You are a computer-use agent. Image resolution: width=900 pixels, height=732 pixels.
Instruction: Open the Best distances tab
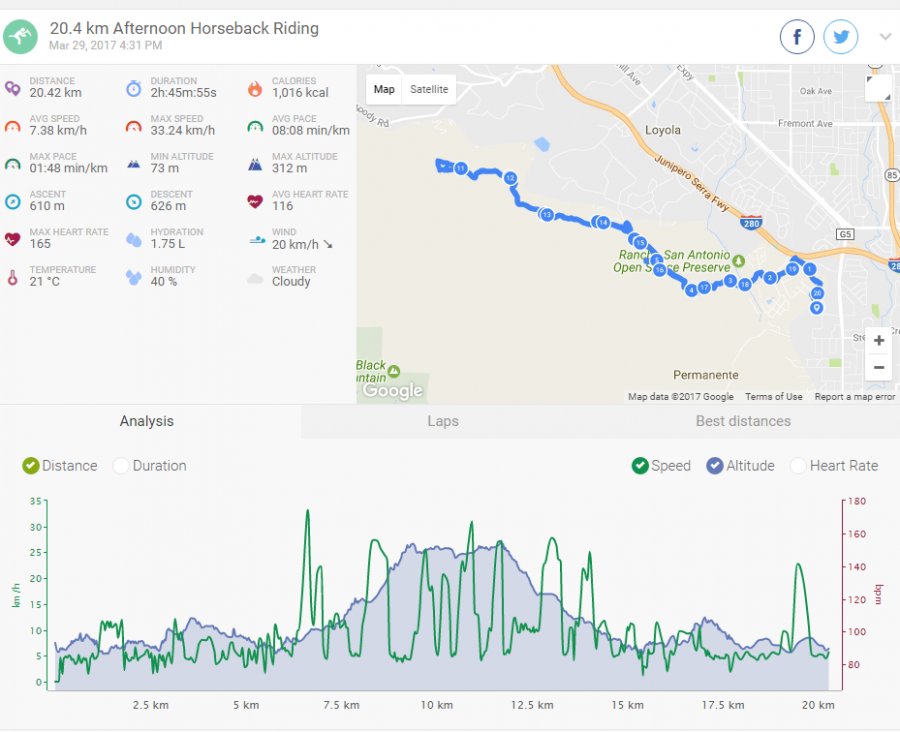click(x=743, y=421)
